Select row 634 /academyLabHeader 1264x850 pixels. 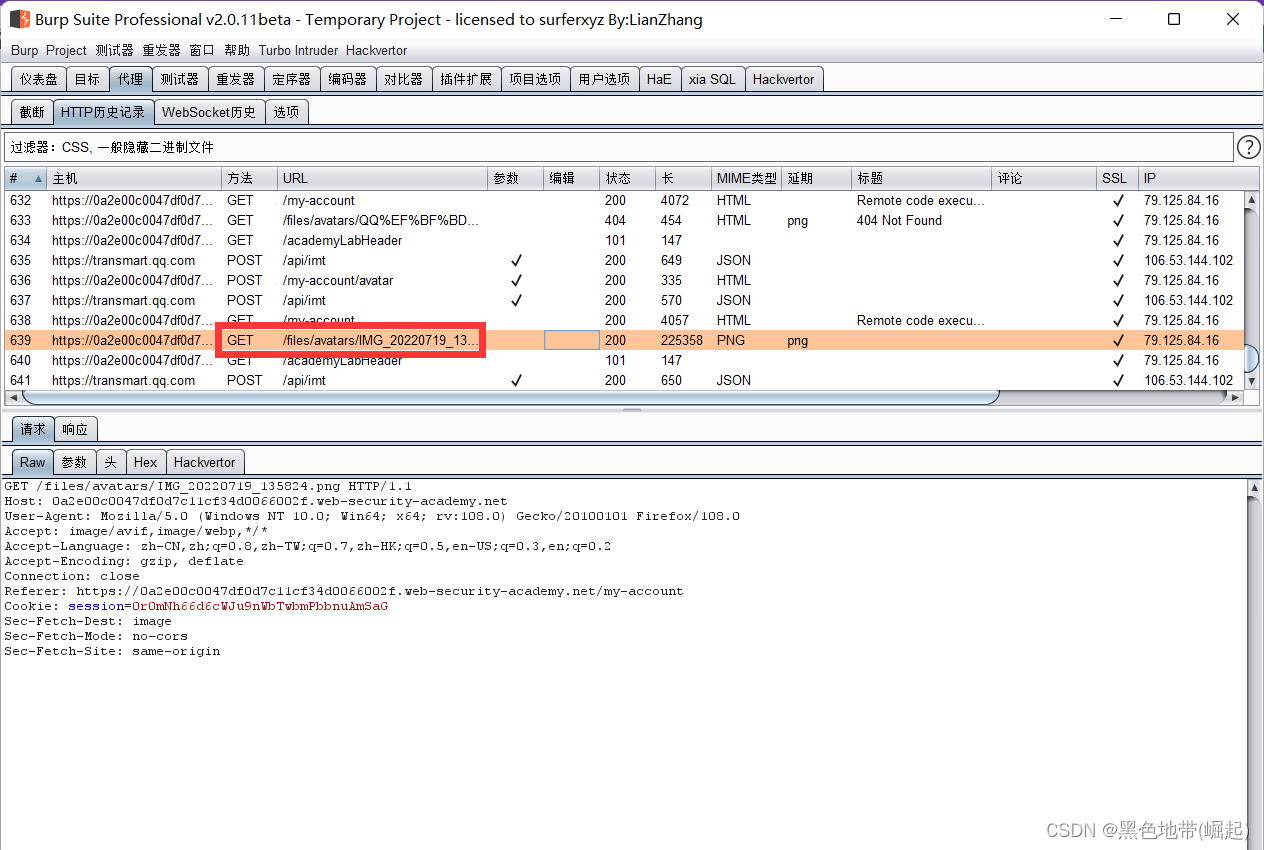(x=624, y=240)
